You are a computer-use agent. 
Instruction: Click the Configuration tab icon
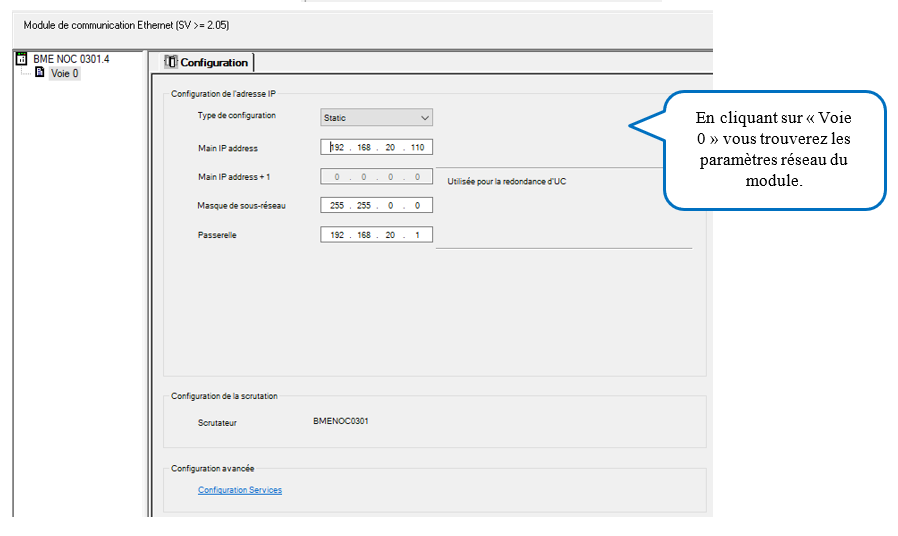point(171,62)
